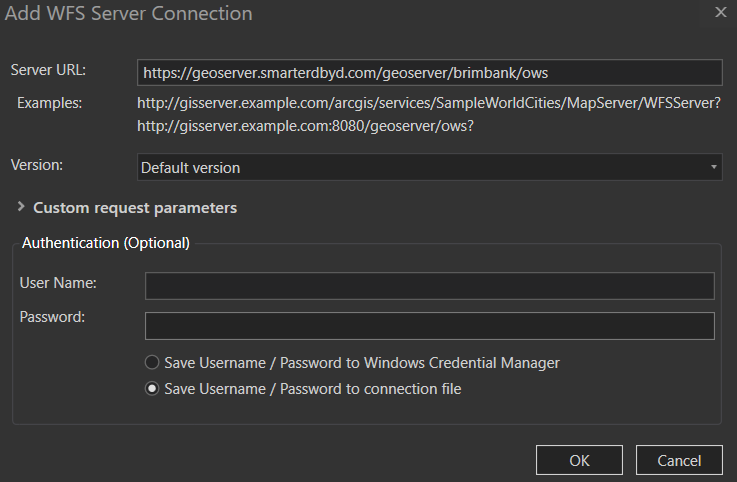Click the Version dropdown arrow
Image resolution: width=737 pixels, height=482 pixels.
point(713,168)
